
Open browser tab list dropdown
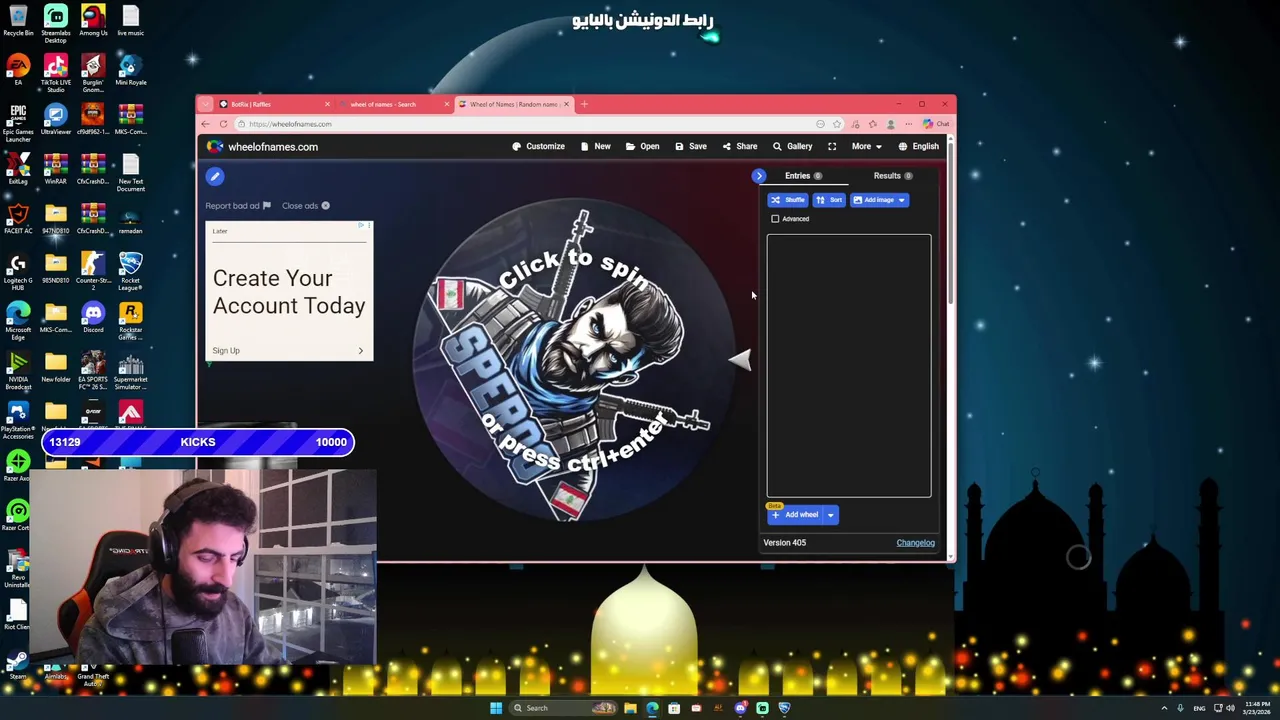click(x=205, y=104)
